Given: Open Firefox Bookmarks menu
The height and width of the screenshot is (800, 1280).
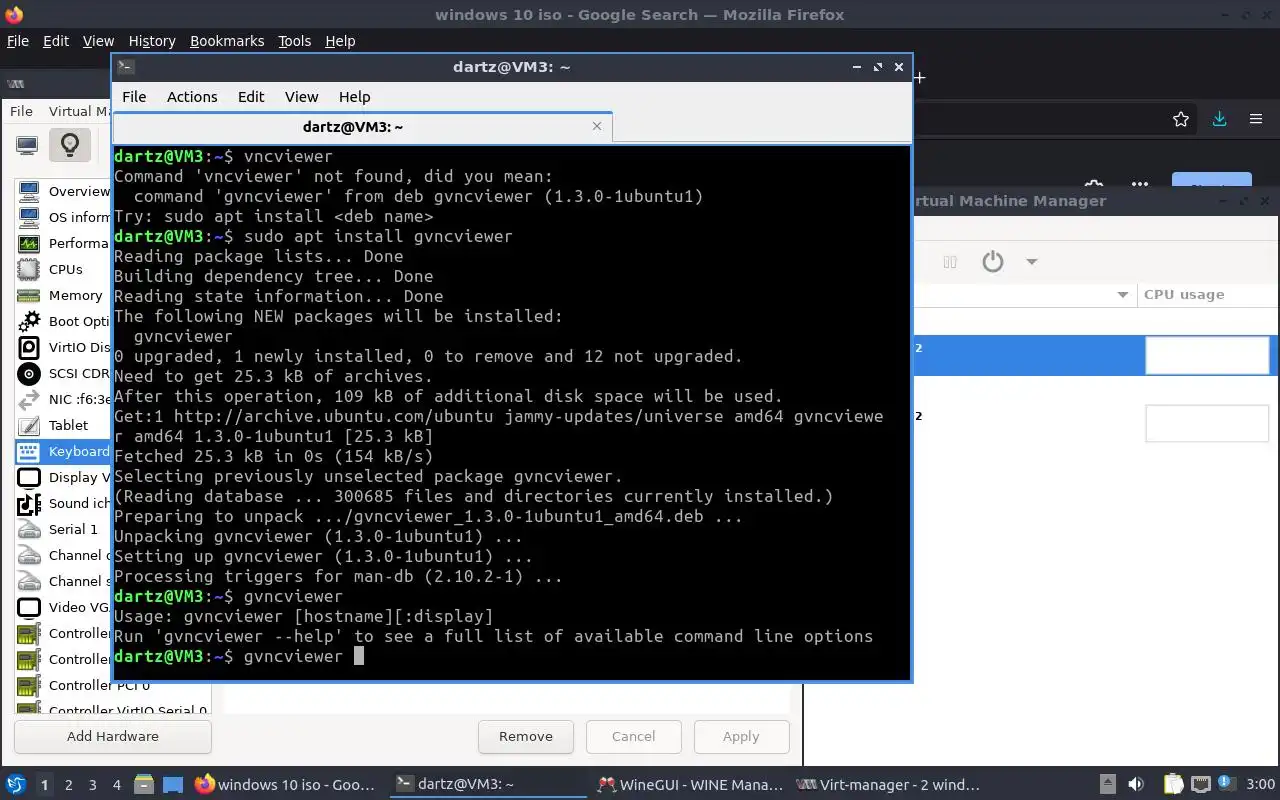Looking at the screenshot, I should point(227,41).
